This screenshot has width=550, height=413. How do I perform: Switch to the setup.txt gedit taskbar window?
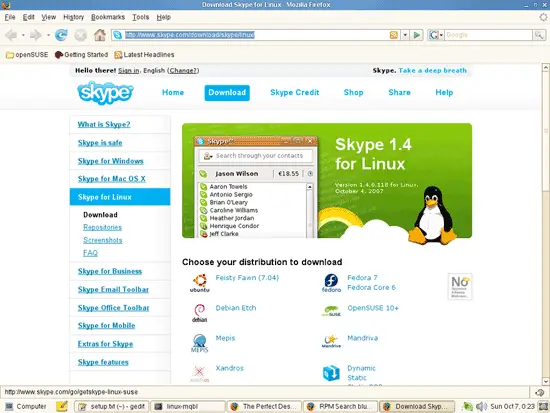coord(112,406)
